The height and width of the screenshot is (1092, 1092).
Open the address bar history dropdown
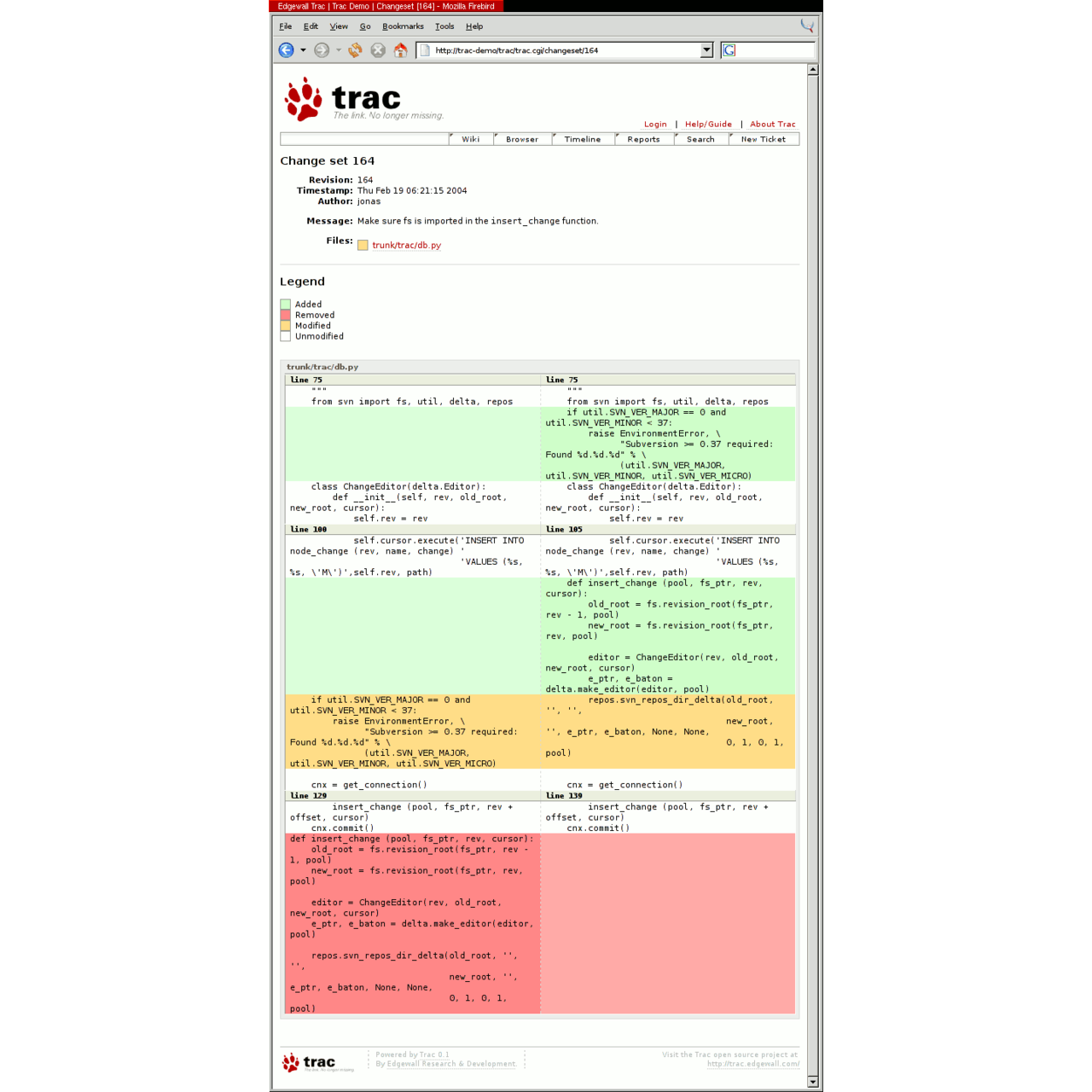706,49
